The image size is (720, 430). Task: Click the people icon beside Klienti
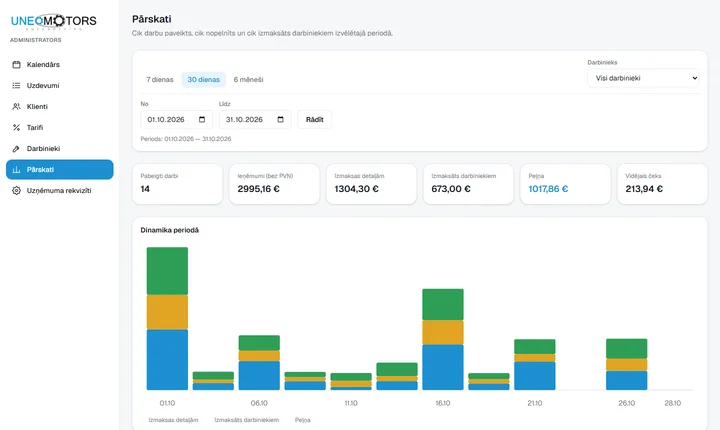point(17,107)
